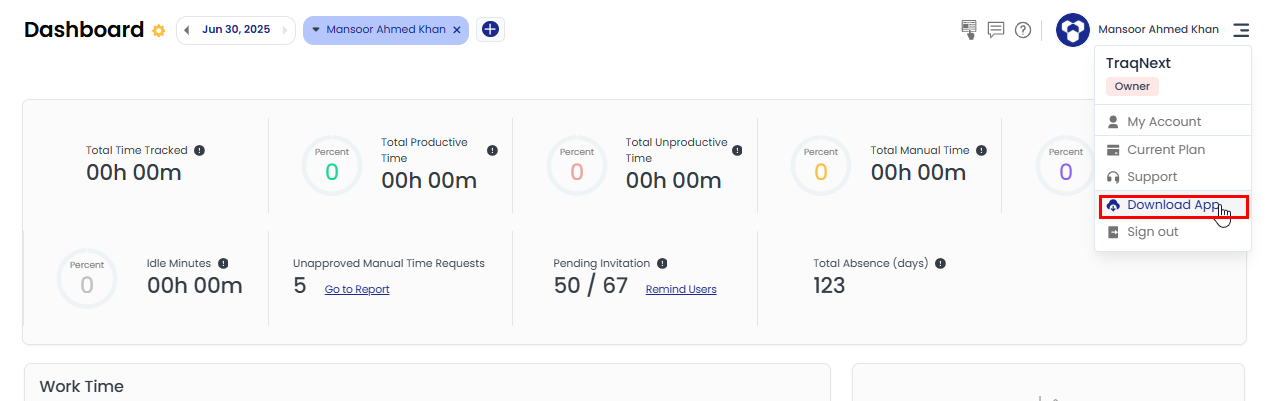
Task: Click the gear icon beside Dashboard title
Action: coord(158,31)
